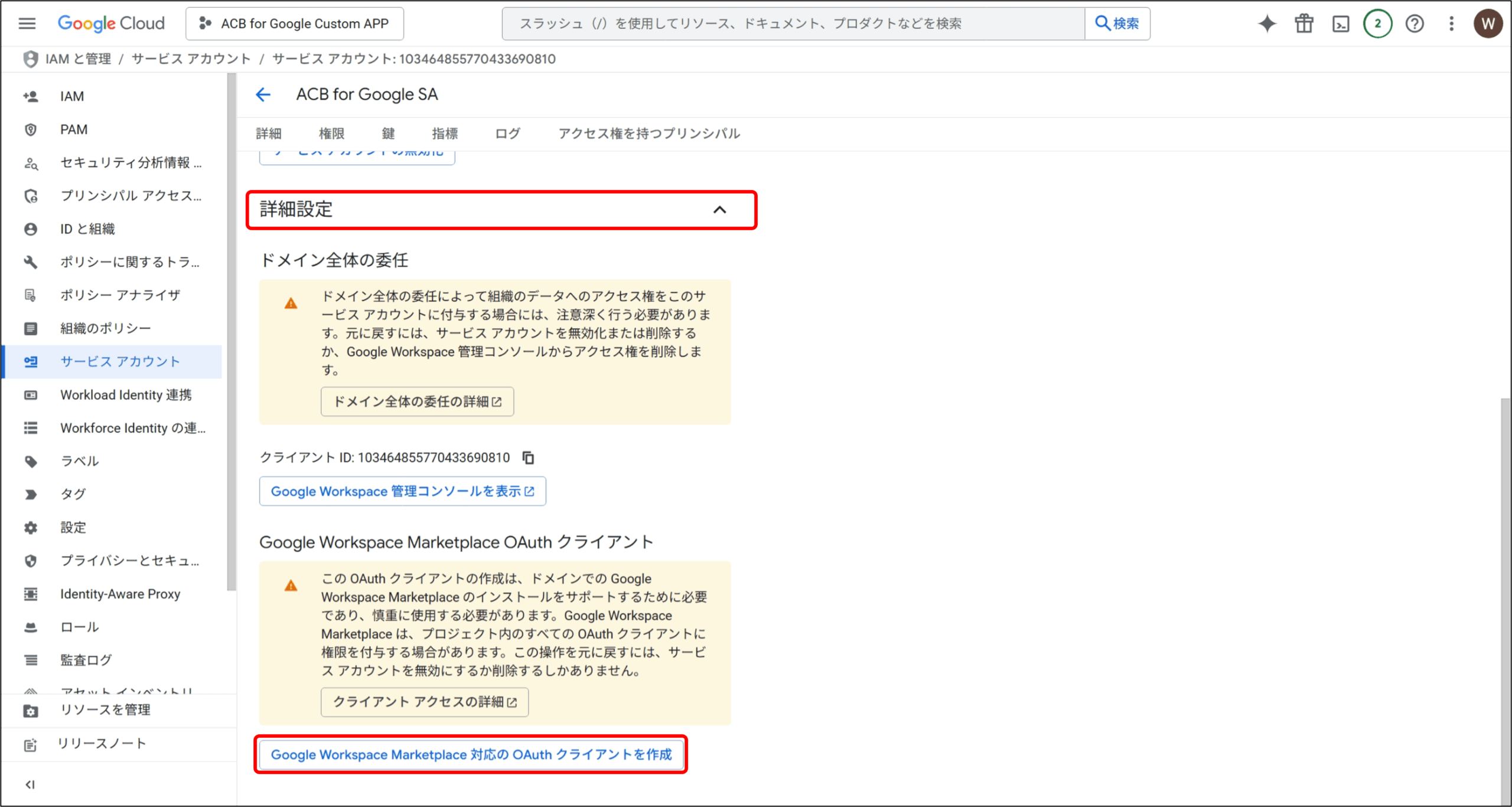Open the main navigation hamburger menu
This screenshot has height=807, width=1512.
pos(27,24)
